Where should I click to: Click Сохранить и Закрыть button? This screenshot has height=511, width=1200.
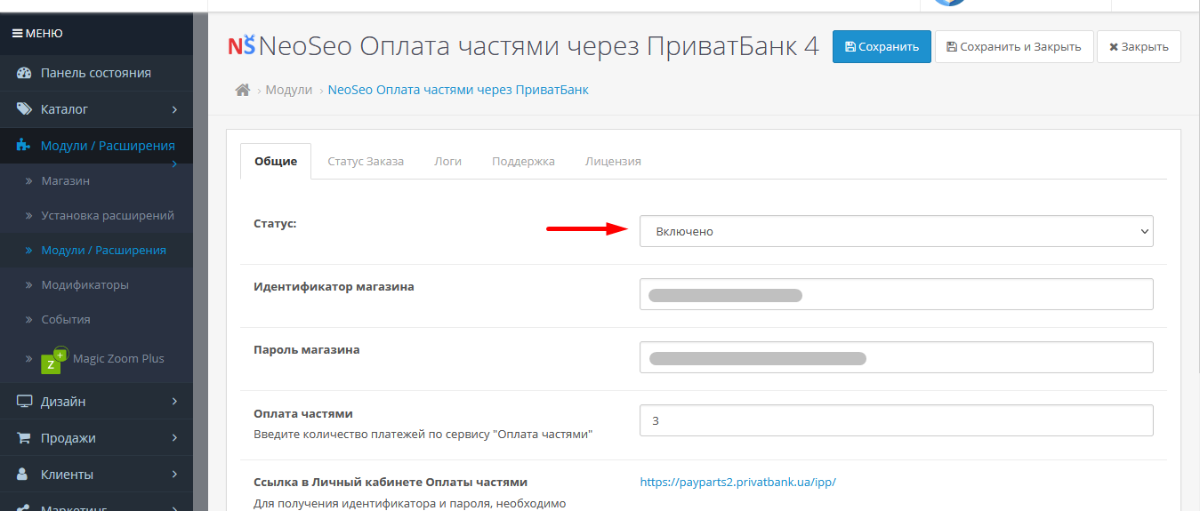click(1013, 47)
